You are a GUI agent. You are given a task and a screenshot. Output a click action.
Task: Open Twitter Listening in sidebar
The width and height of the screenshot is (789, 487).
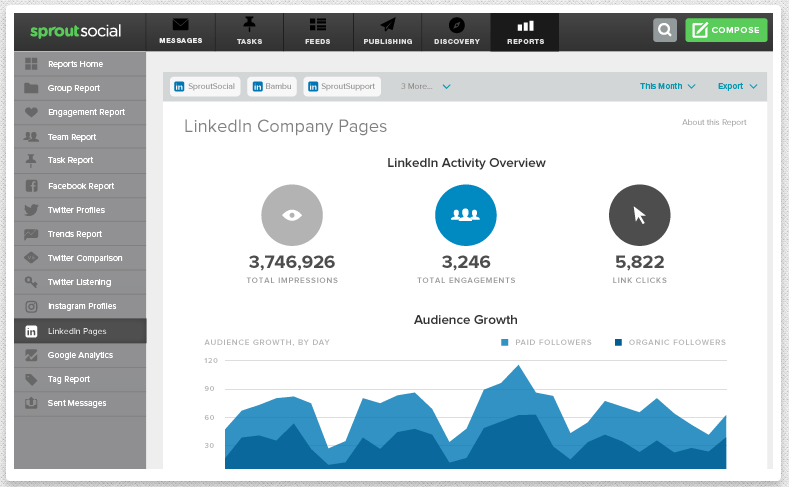tap(80, 282)
